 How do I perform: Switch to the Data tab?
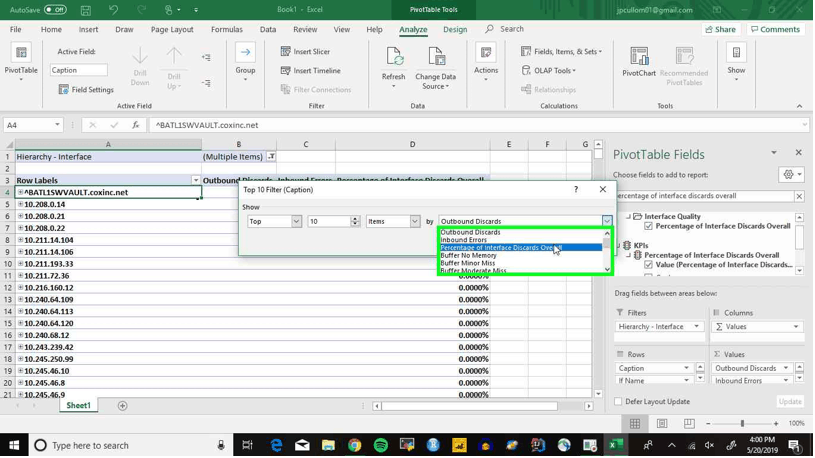coord(268,30)
